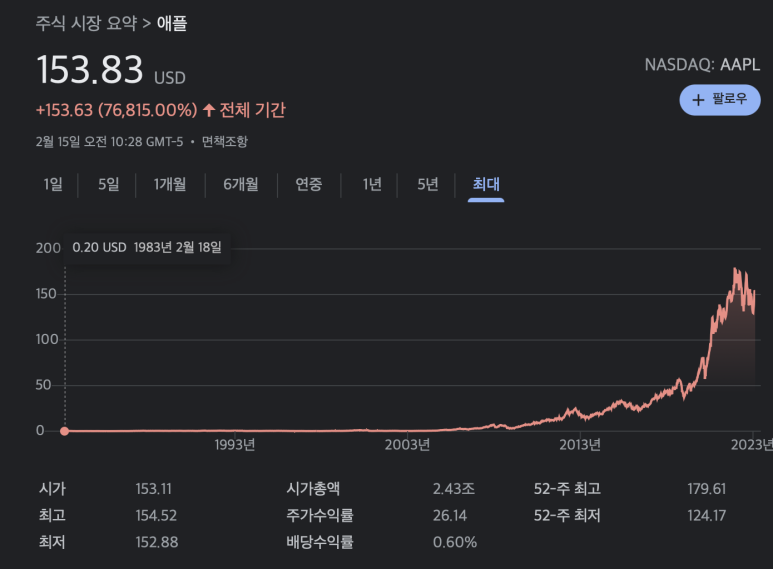Click the +153.63 (76,815.00%) change text

click(116, 110)
